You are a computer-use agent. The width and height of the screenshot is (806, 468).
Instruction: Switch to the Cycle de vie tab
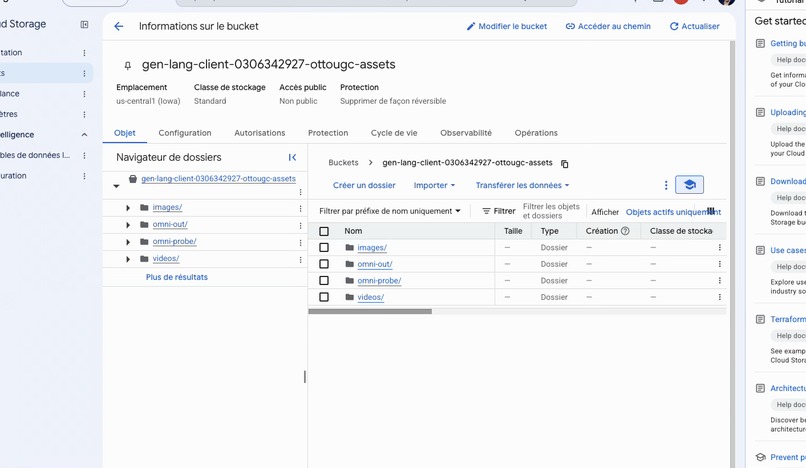394,133
